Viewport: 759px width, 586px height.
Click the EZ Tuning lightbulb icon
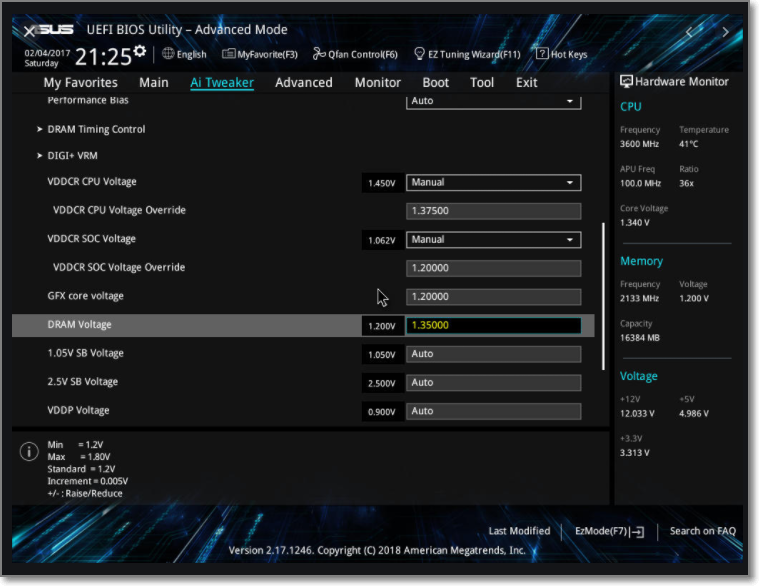tap(419, 54)
